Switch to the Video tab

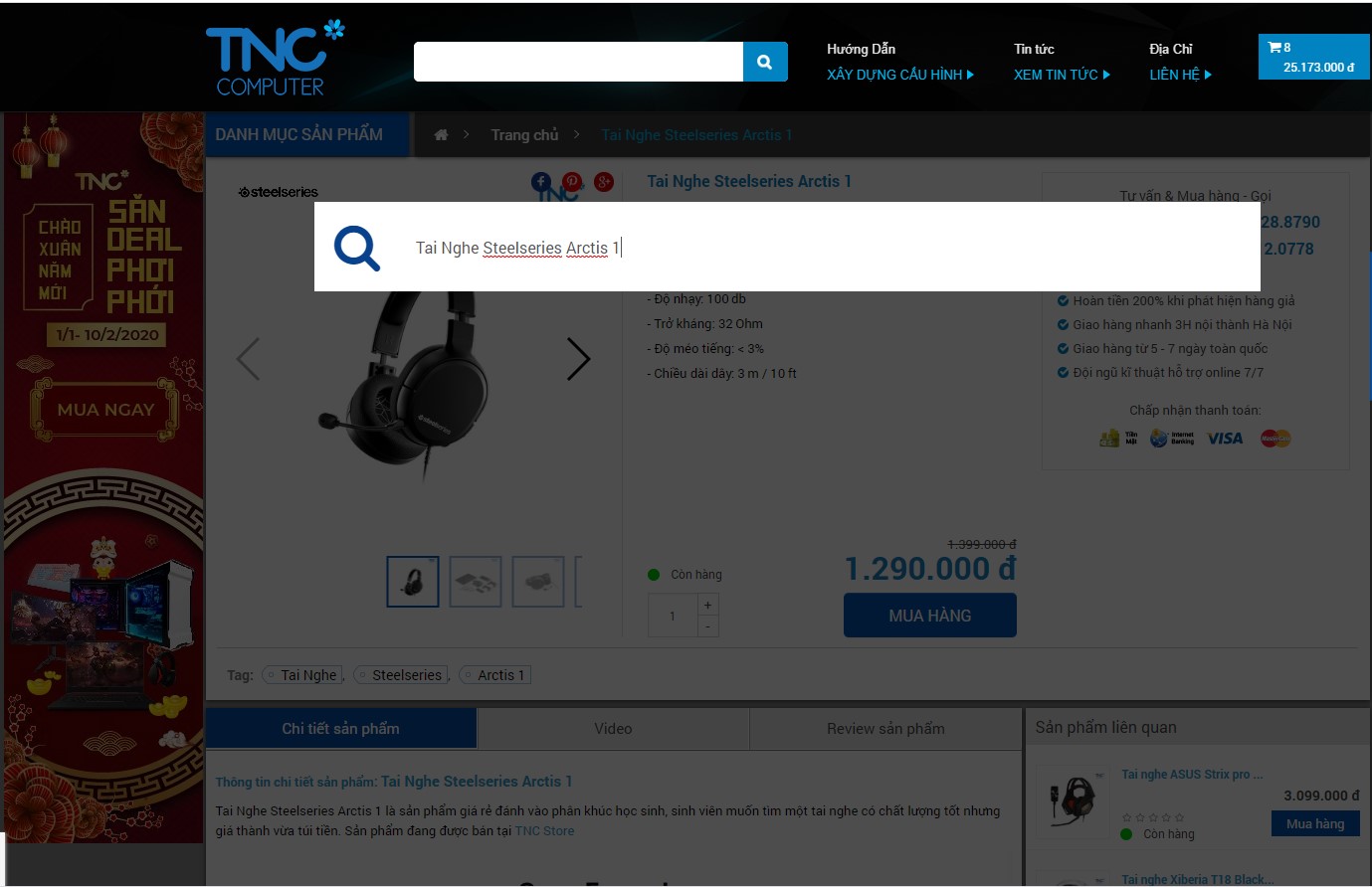click(613, 729)
